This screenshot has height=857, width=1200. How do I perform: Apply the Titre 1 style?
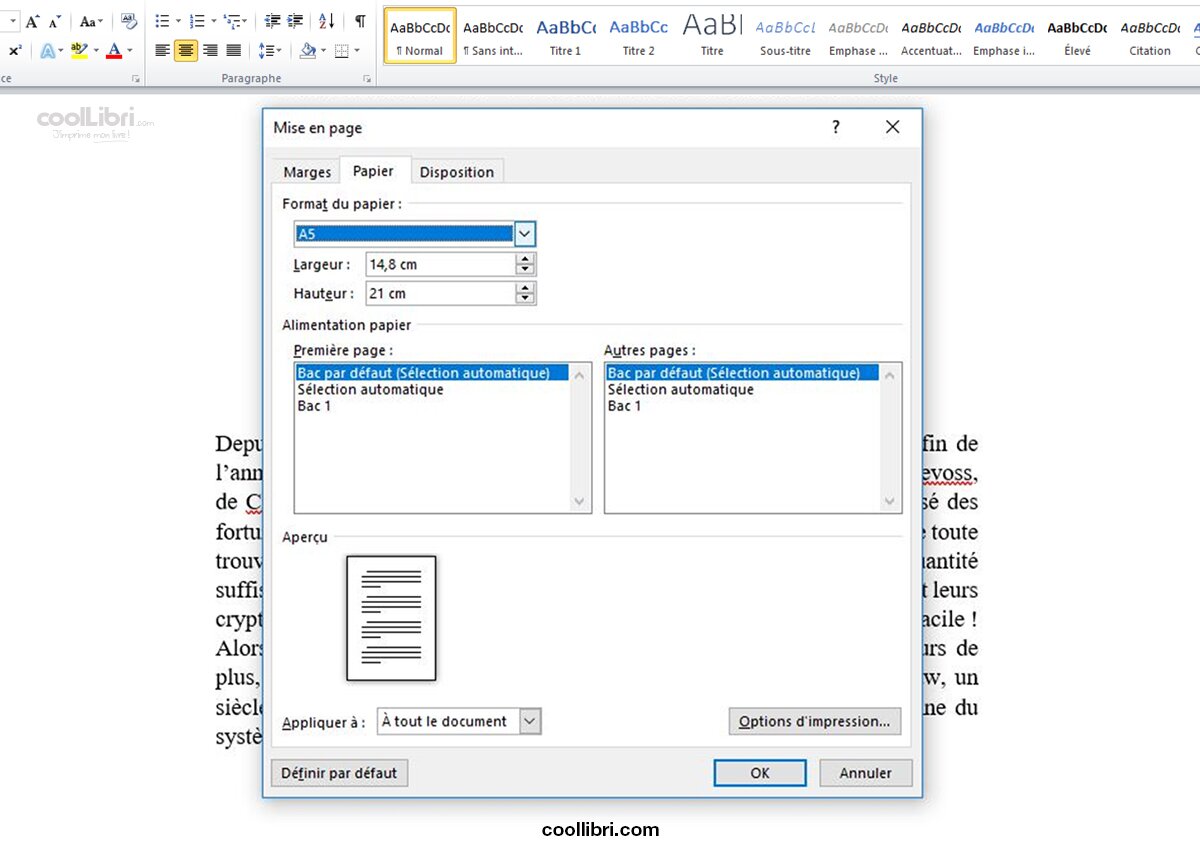click(x=565, y=36)
